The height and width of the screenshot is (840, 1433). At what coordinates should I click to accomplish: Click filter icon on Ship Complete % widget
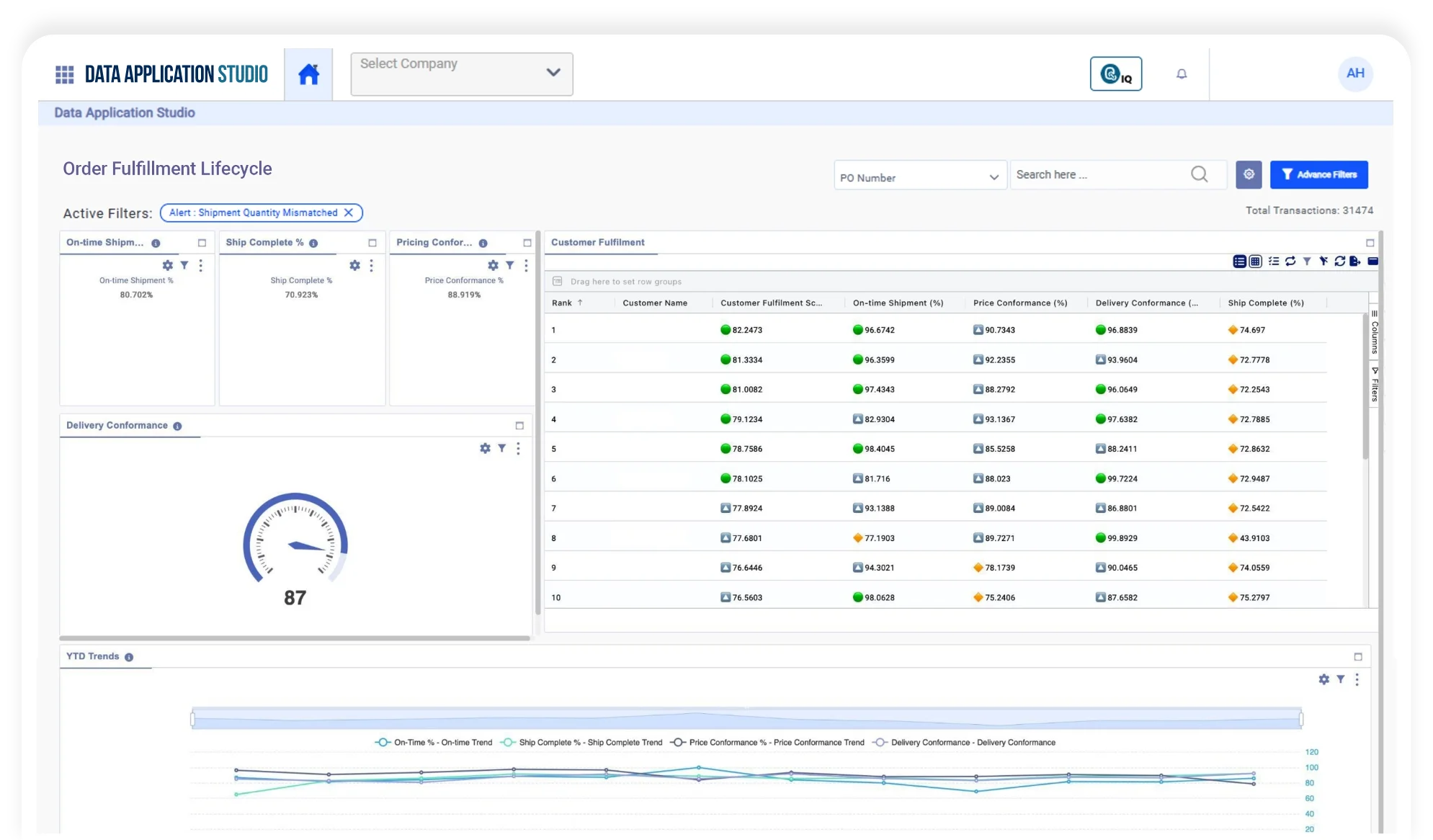tap(363, 265)
